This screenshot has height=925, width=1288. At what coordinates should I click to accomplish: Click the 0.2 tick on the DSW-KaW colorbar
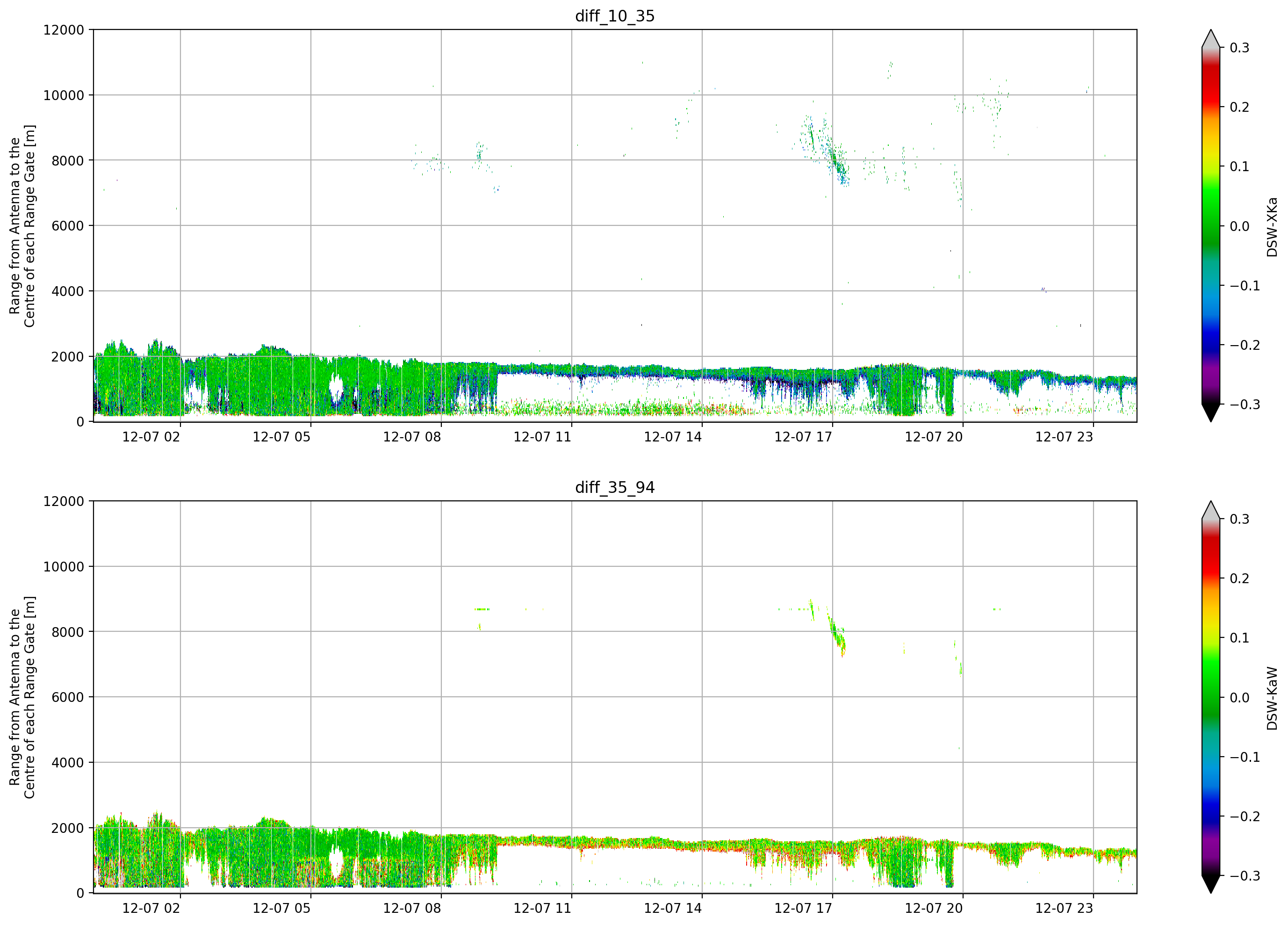[x=1240, y=579]
